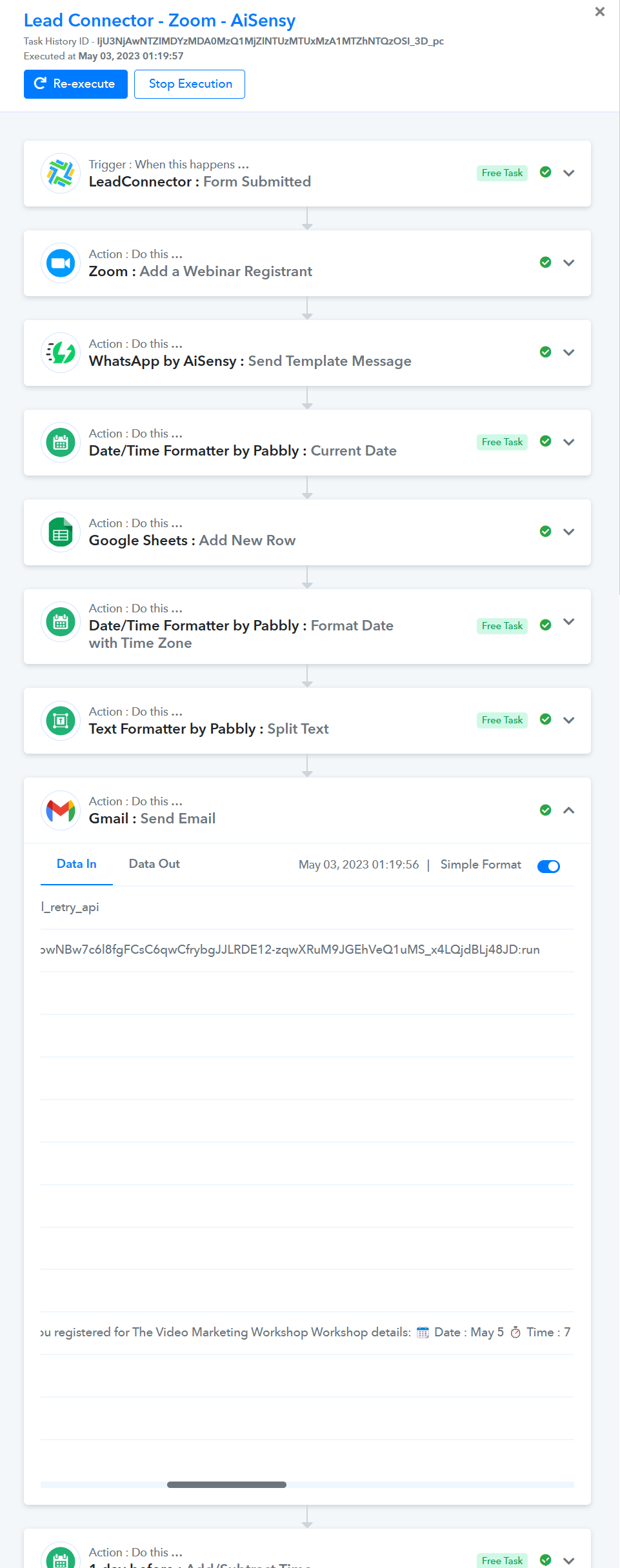Image resolution: width=620 pixels, height=1568 pixels.
Task: Click the Re-execute button
Action: coord(75,84)
